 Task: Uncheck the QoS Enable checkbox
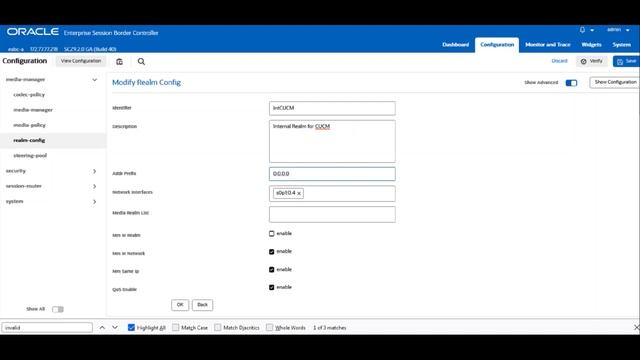pos(271,287)
